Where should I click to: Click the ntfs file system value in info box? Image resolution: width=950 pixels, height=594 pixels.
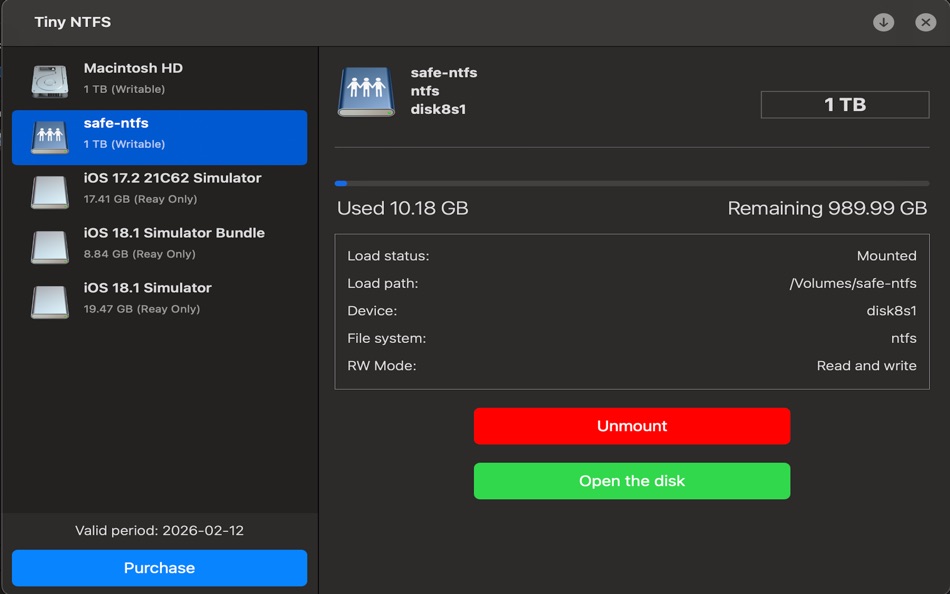pyautogui.click(x=903, y=338)
